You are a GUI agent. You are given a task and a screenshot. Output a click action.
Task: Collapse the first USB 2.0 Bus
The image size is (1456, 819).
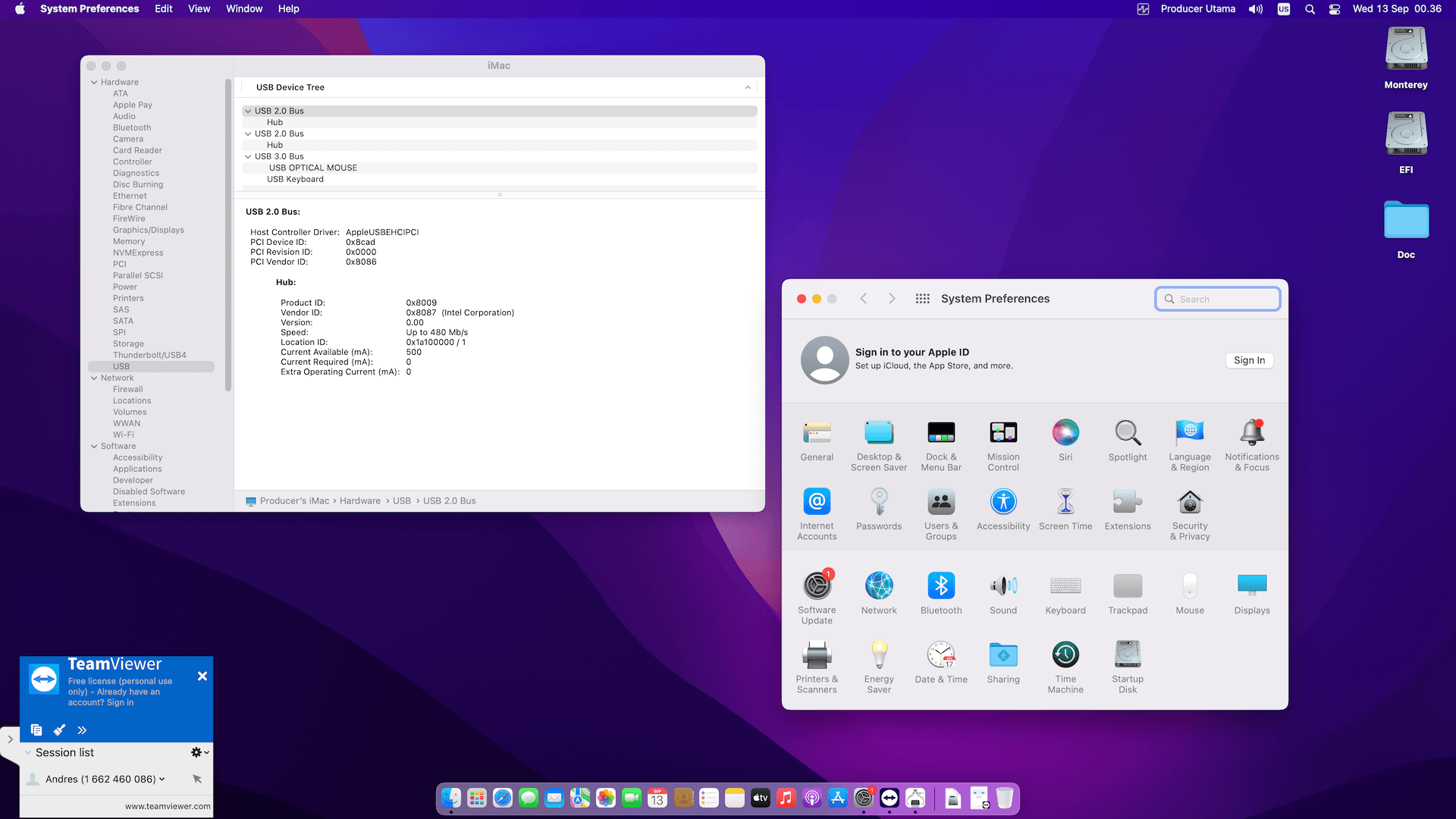point(248,111)
